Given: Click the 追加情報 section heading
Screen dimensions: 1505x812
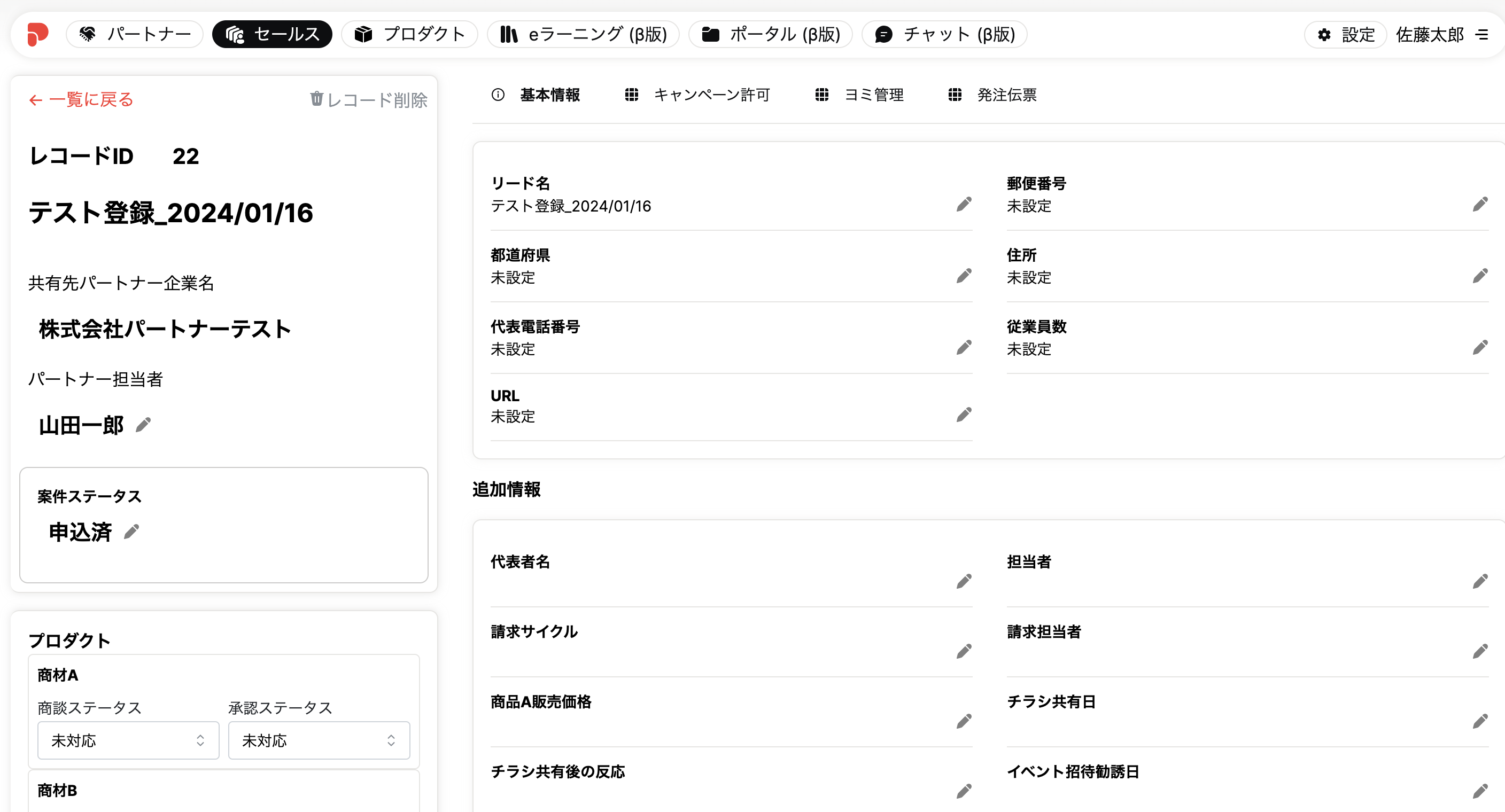Looking at the screenshot, I should pyautogui.click(x=507, y=489).
